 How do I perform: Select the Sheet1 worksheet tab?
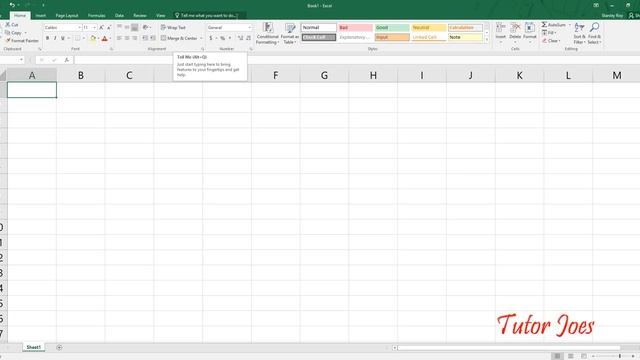click(x=33, y=347)
